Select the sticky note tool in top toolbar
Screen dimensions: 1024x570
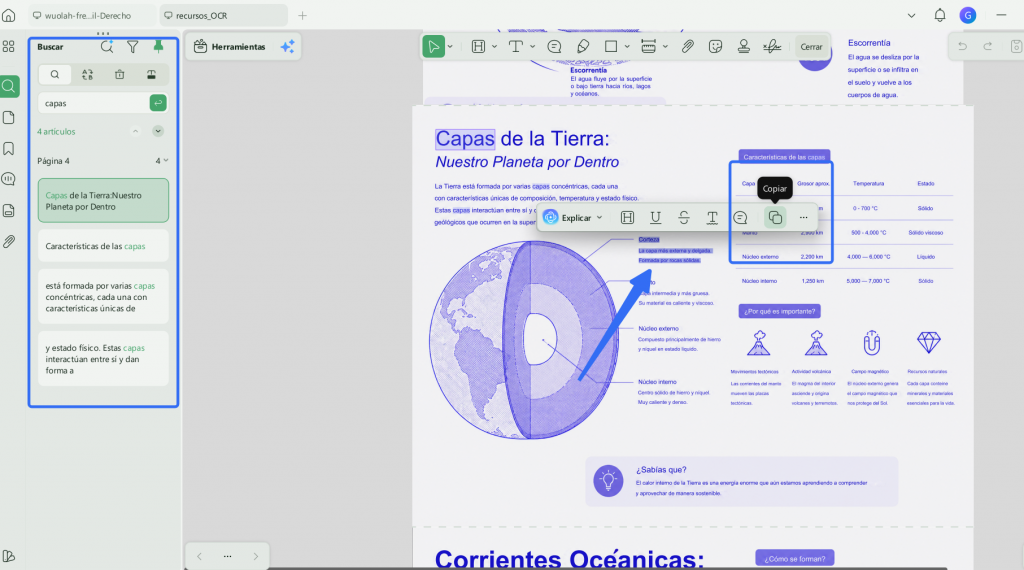click(554, 46)
